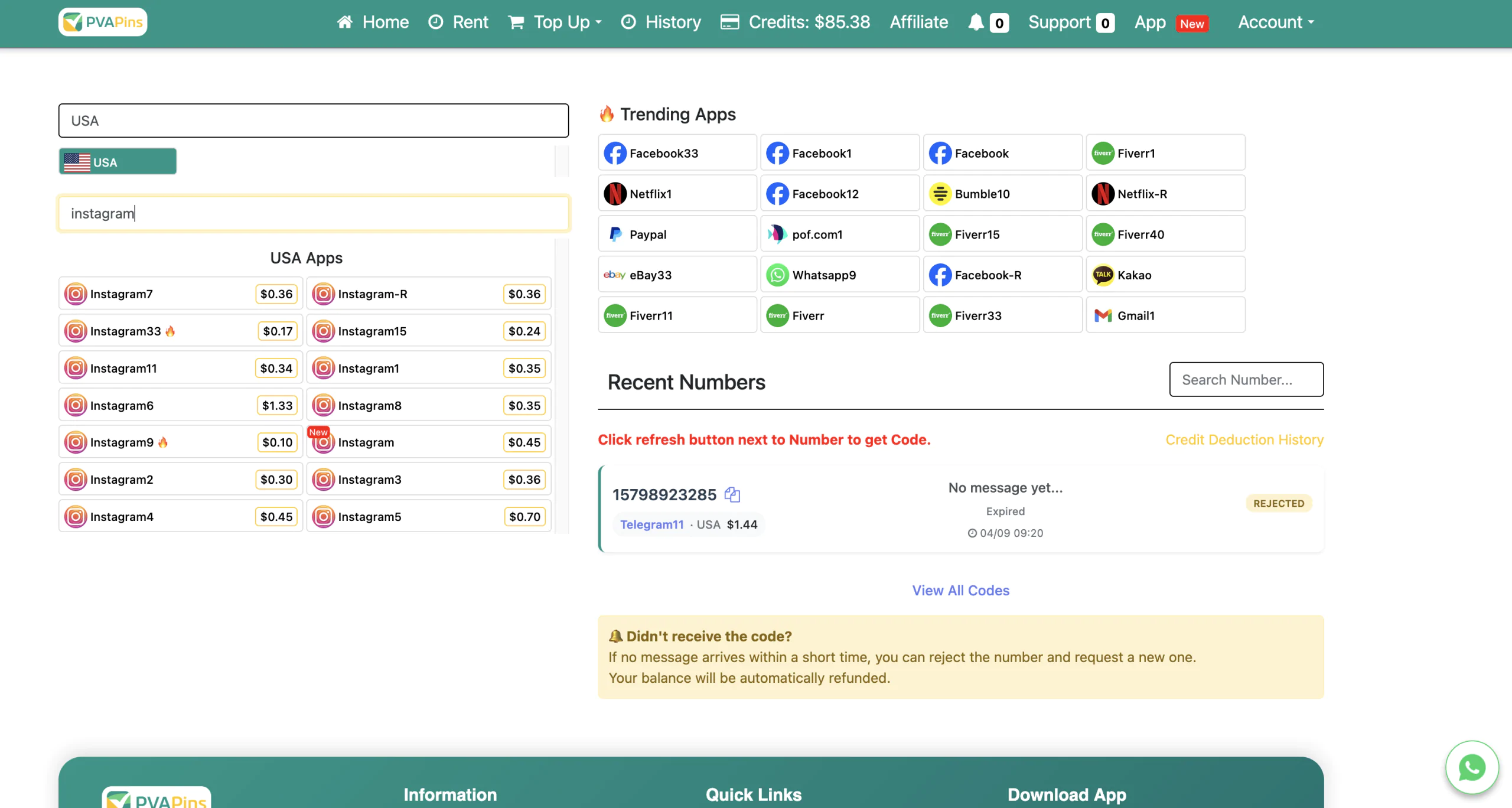Focus the app search field with instagram
The height and width of the screenshot is (808, 1512).
pyautogui.click(x=314, y=213)
